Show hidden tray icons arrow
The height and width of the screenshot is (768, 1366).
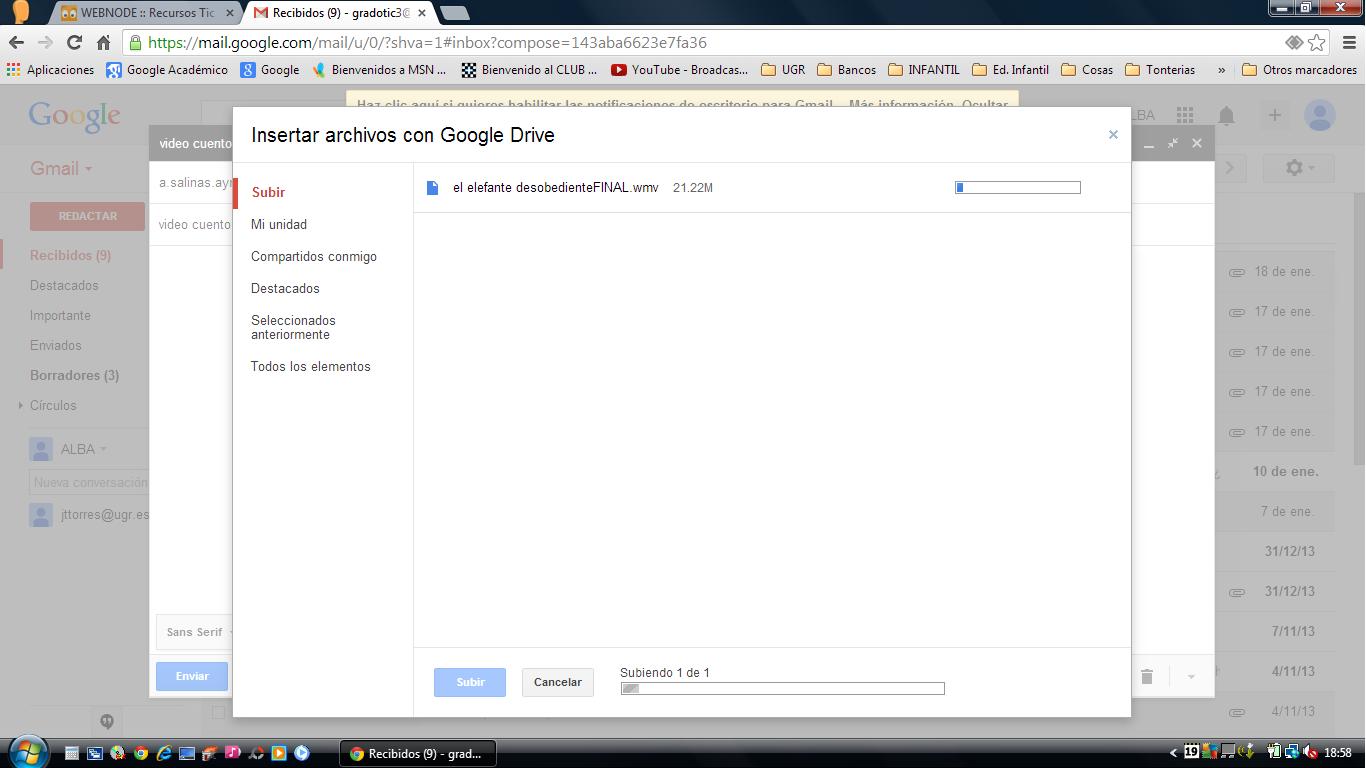click(1174, 753)
